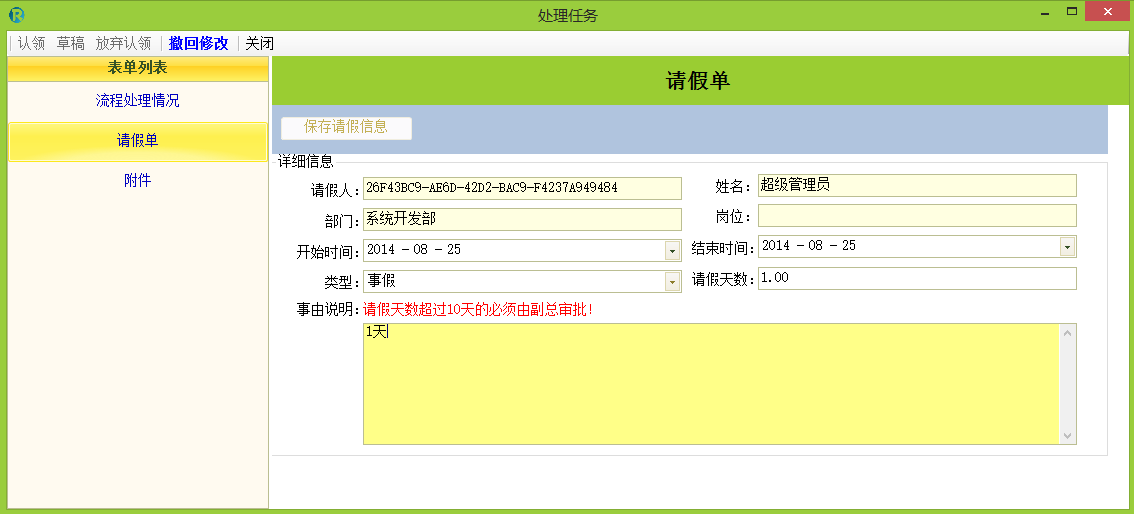The image size is (1134, 514).
Task: Click the 表单列表 panel header
Action: 137,69
